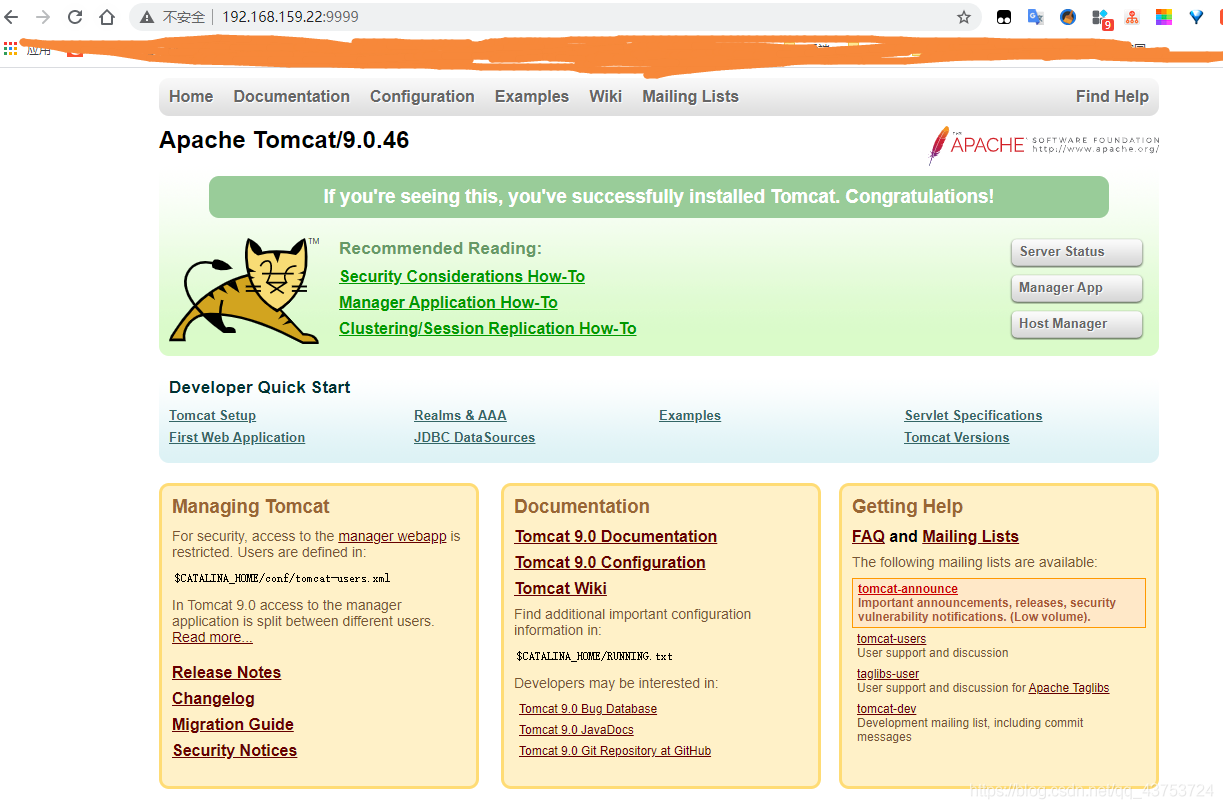1223x809 pixels.
Task: Open JDBC DataSources link
Action: (474, 437)
